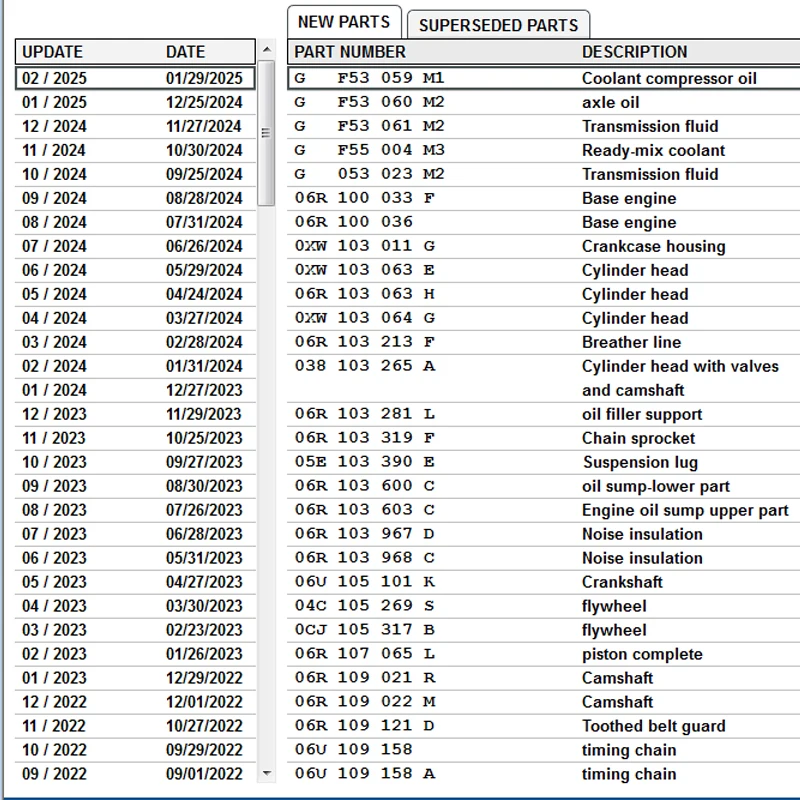Select update 02 / 2025 row
The width and height of the screenshot is (800, 800).
(x=135, y=78)
